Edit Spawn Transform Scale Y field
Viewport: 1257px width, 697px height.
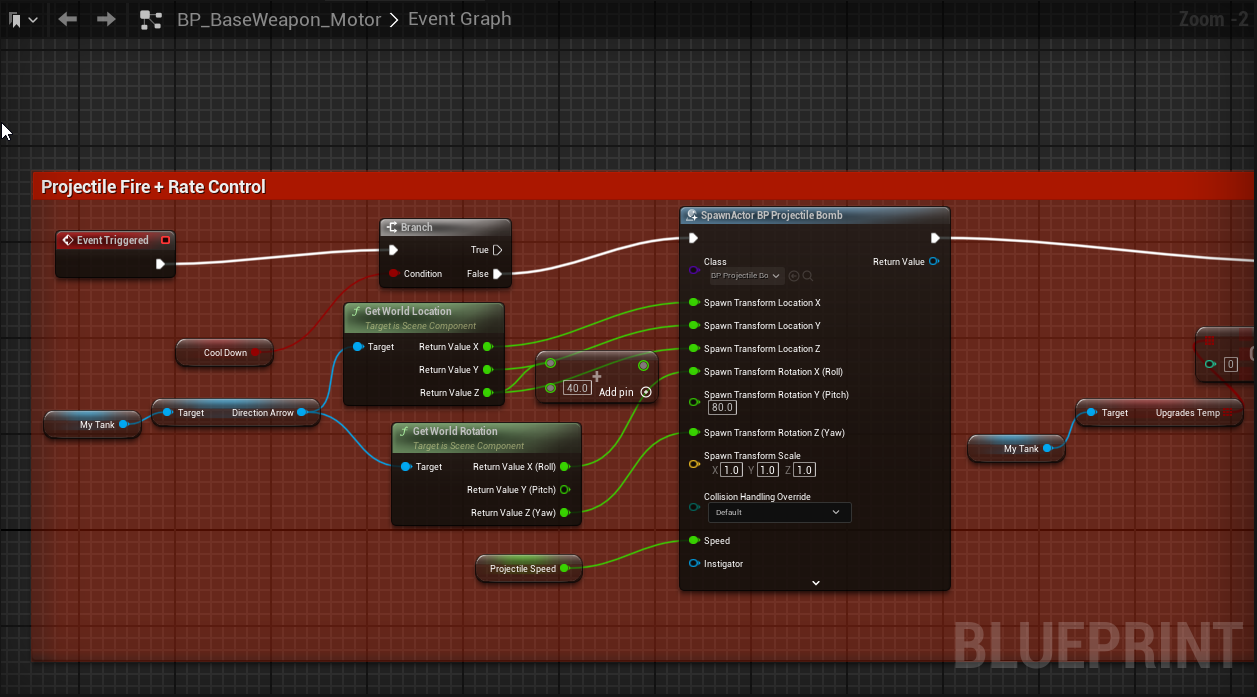tap(768, 470)
